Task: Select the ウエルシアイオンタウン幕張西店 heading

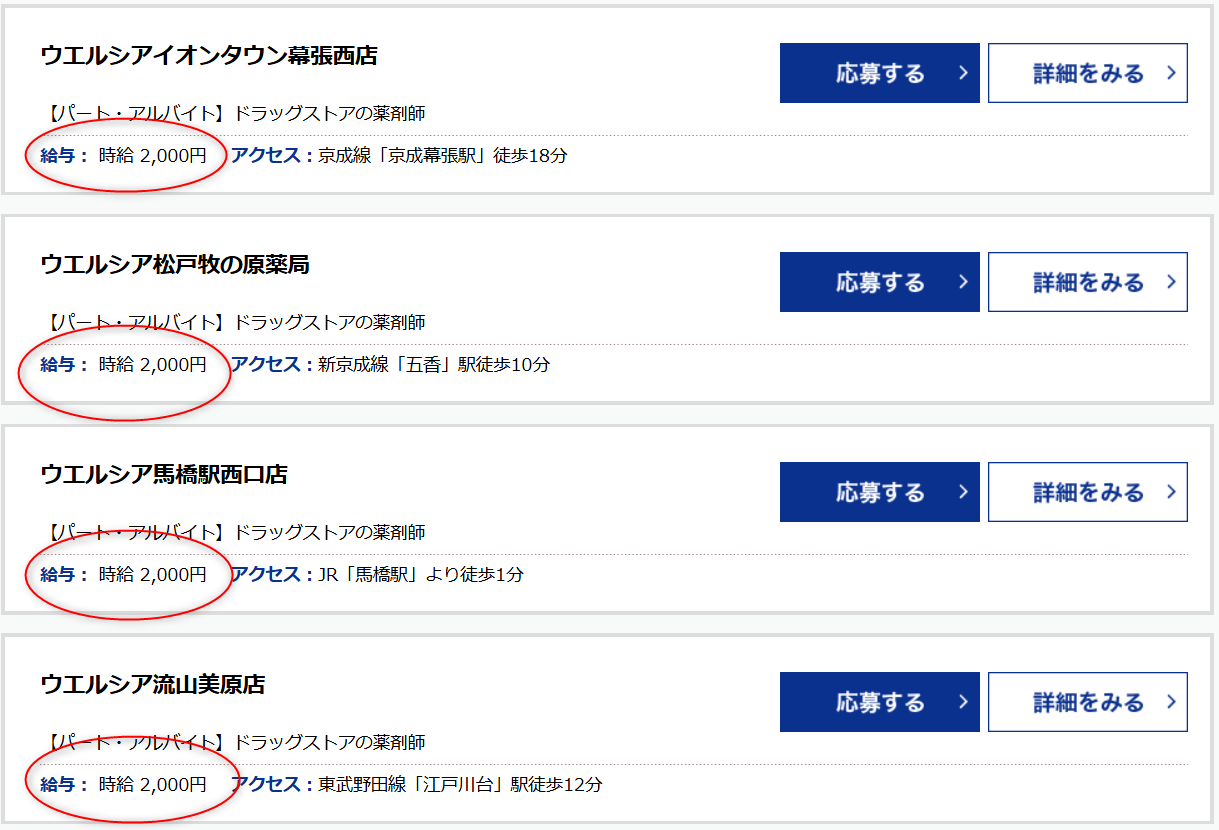Action: click(209, 55)
